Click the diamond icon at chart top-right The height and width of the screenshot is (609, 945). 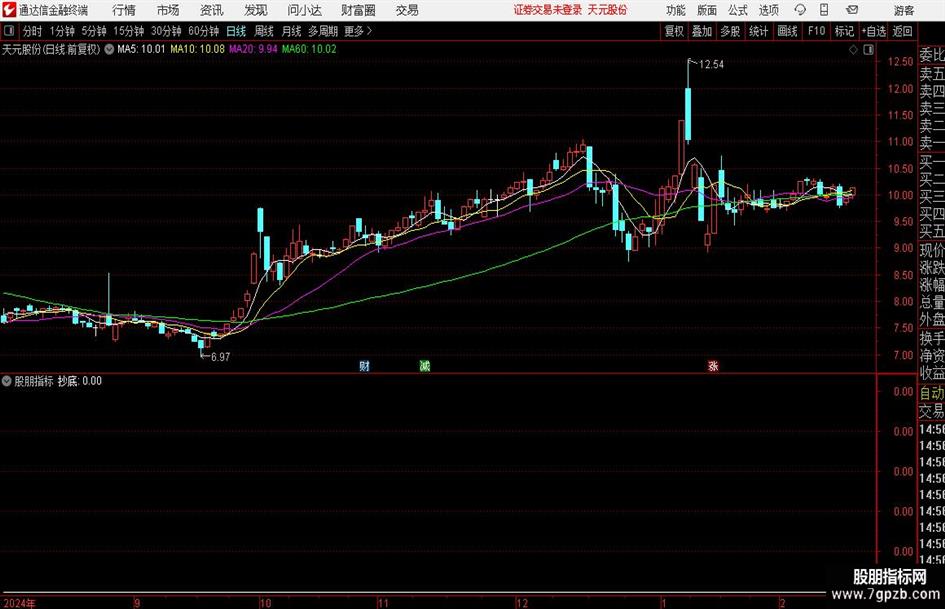(x=853, y=50)
